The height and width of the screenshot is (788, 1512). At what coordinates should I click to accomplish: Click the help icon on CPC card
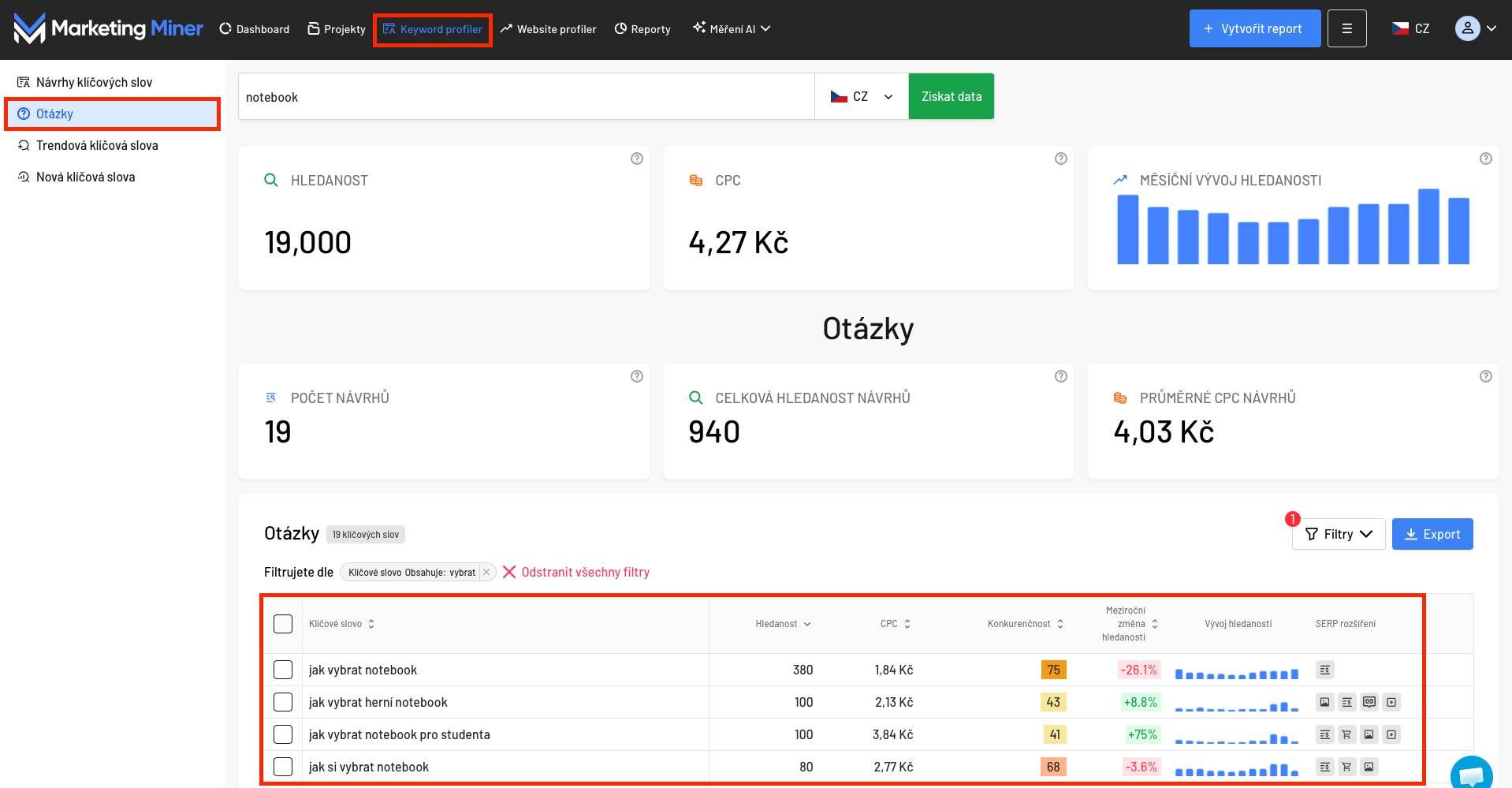(1060, 159)
